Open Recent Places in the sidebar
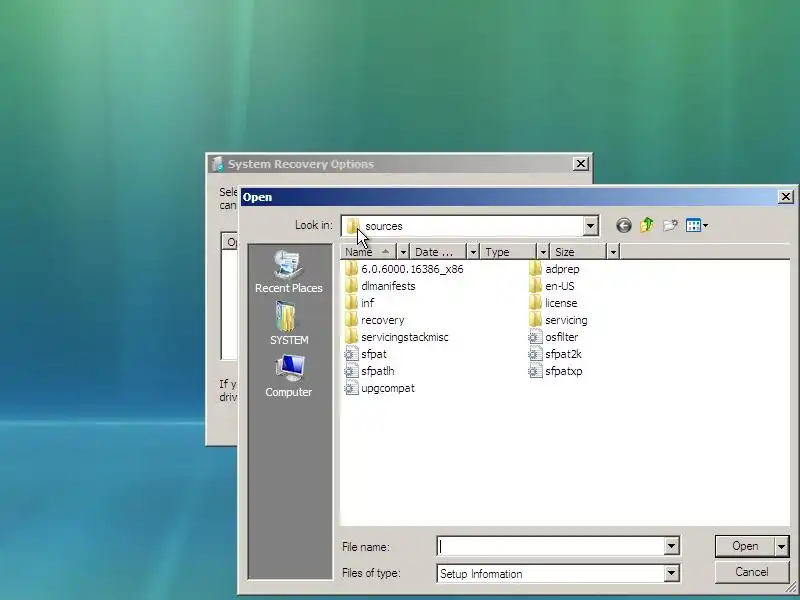800x600 pixels. 289,271
